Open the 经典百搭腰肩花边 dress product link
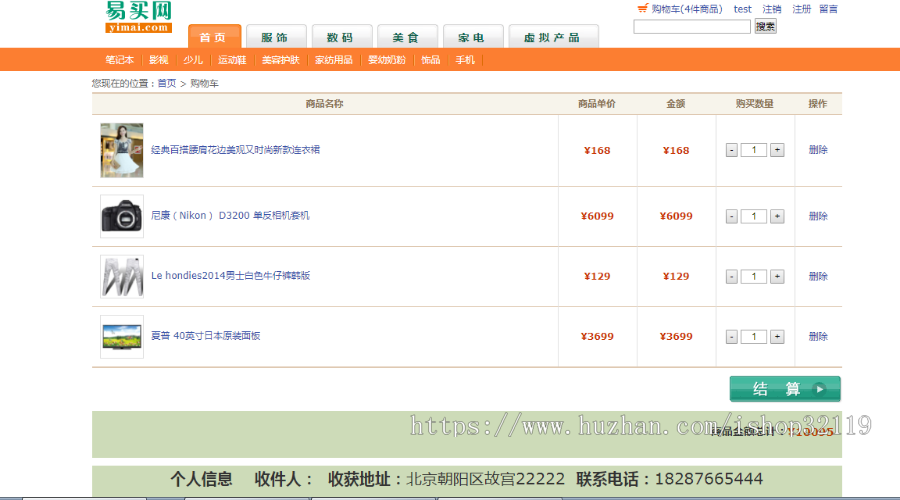Screen dimensions: 900x500 point(235,150)
